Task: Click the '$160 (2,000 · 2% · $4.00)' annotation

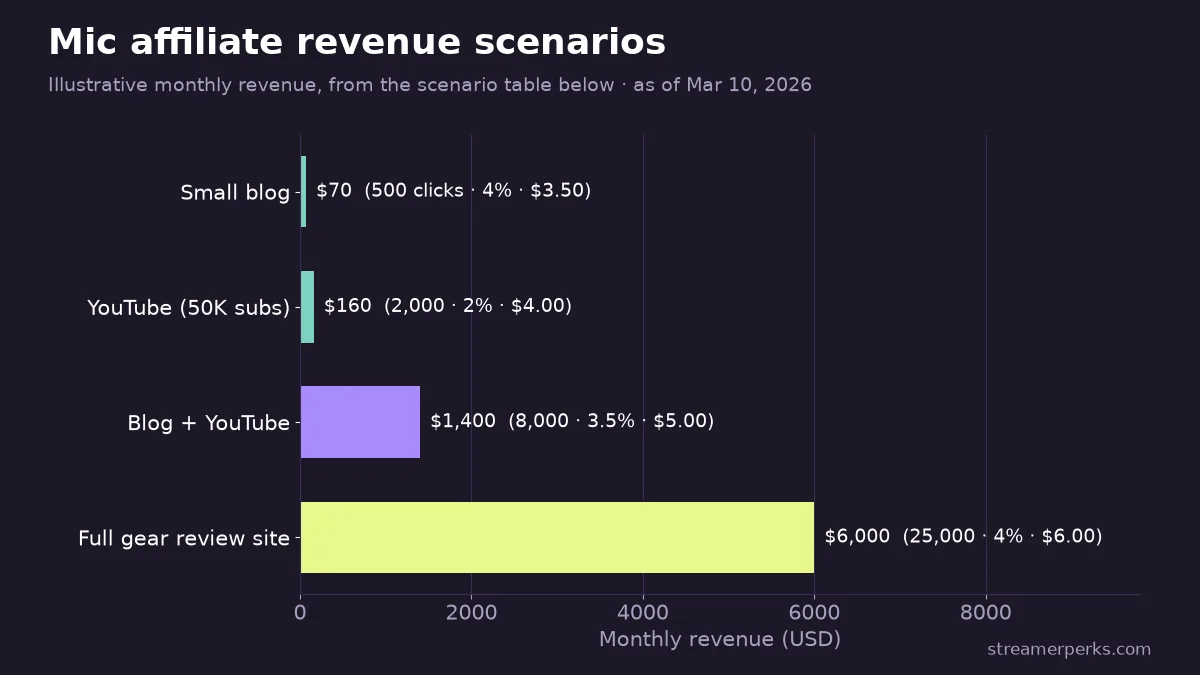Action: pyautogui.click(x=448, y=305)
